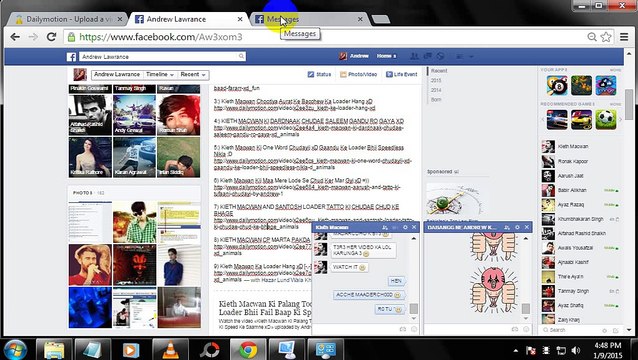Attach photo in DABANGG group chat input
This screenshot has width=638, height=360.
(515, 329)
